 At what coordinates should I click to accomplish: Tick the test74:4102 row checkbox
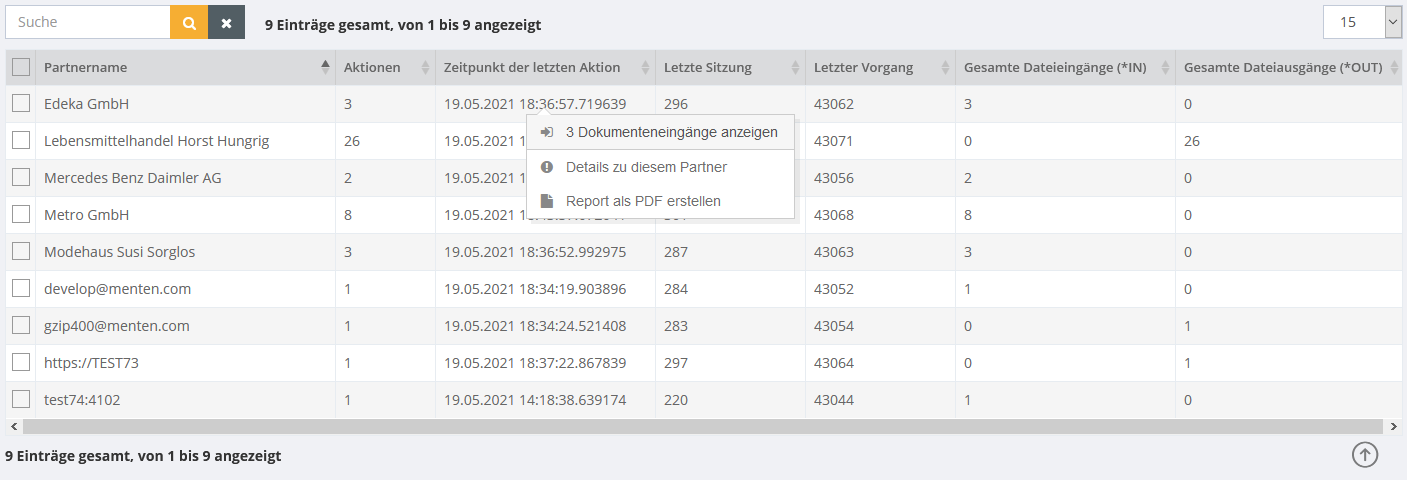click(x=21, y=399)
